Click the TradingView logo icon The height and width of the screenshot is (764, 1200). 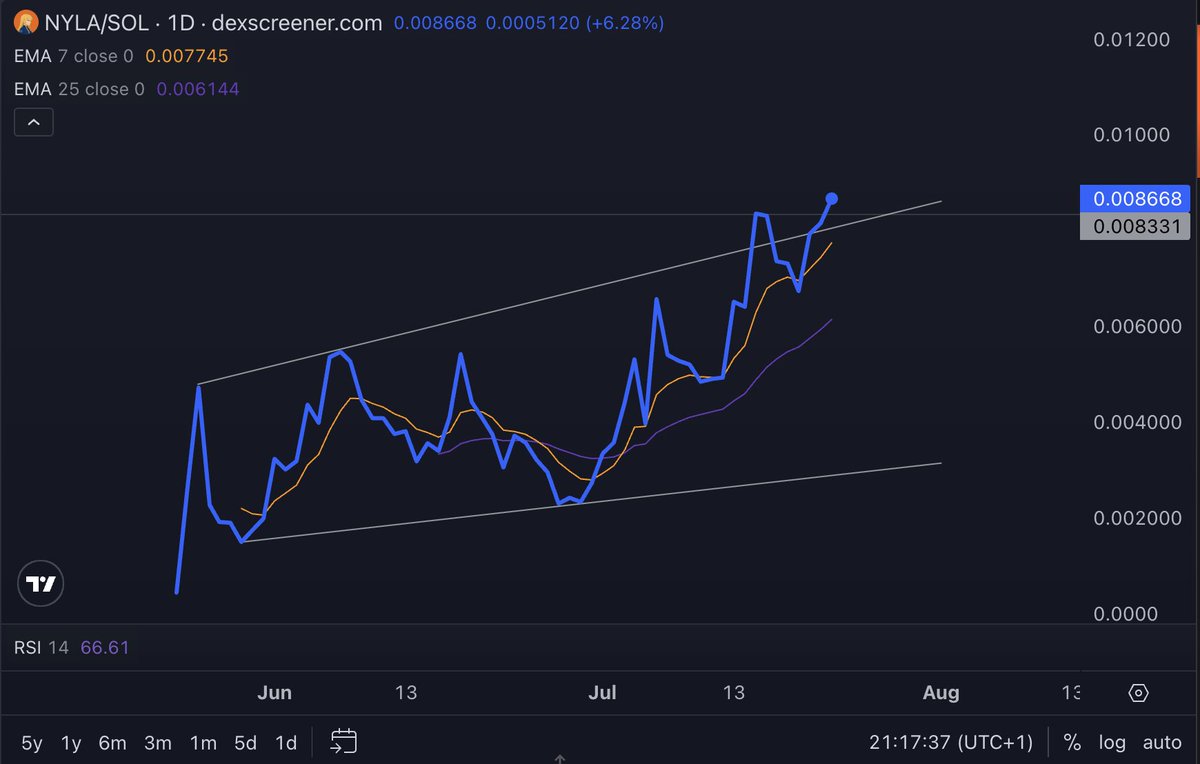coord(40,584)
